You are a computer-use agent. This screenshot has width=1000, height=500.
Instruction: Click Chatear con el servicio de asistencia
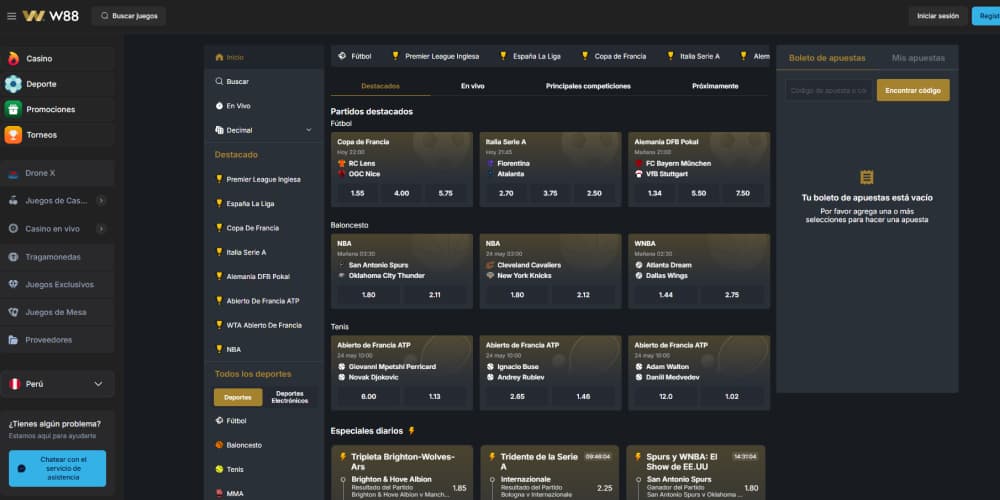(57, 468)
